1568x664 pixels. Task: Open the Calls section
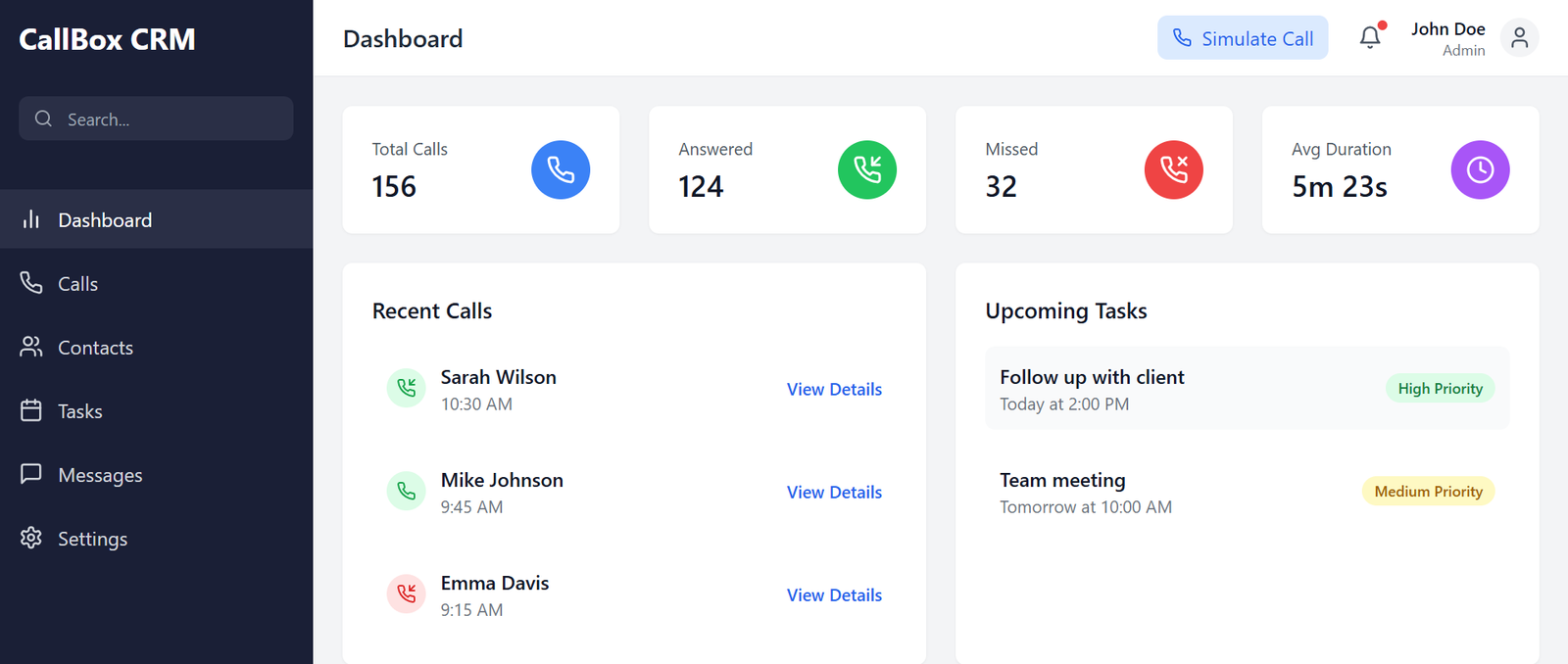click(x=76, y=283)
